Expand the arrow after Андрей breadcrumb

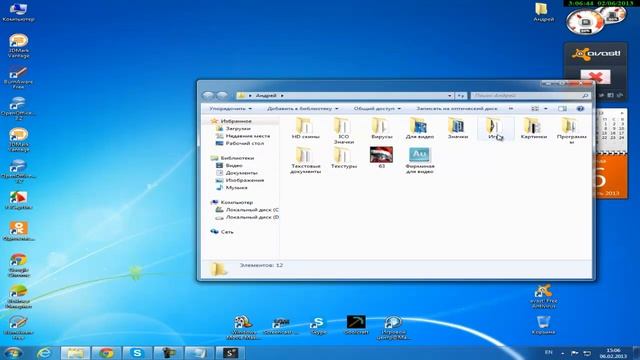(x=282, y=96)
